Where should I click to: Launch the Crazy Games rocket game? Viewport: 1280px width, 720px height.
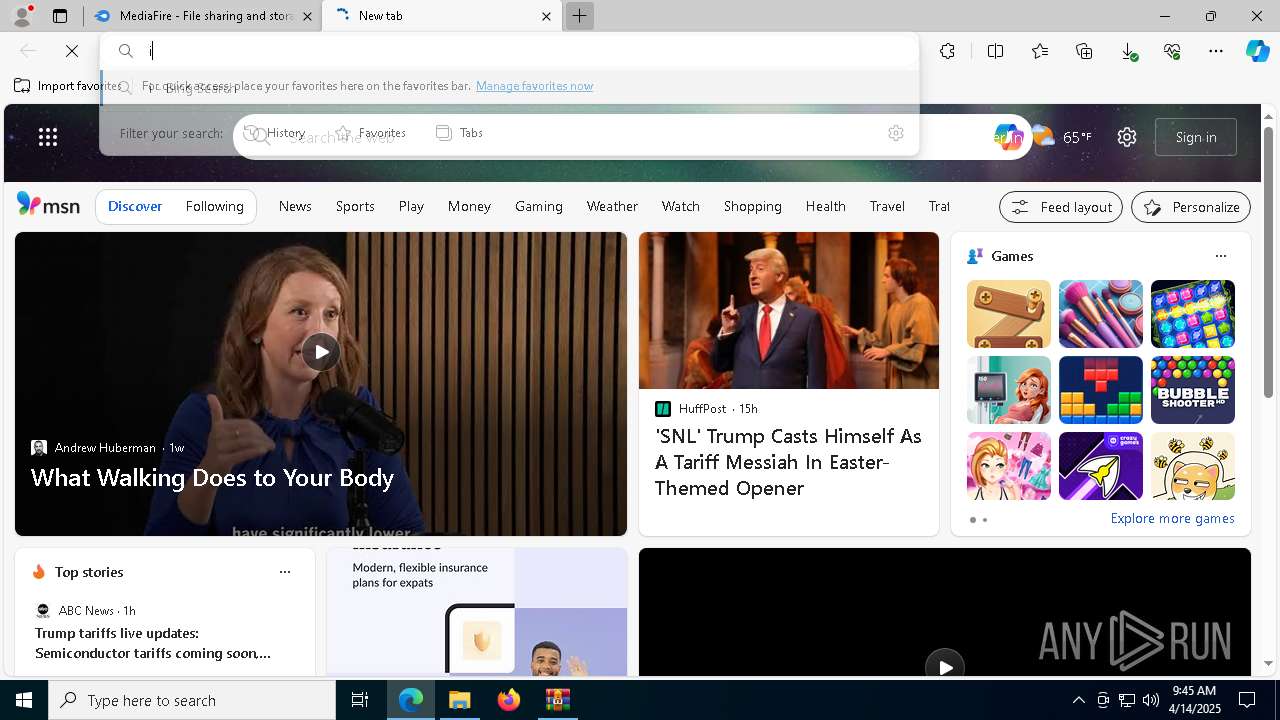[x=1101, y=466]
